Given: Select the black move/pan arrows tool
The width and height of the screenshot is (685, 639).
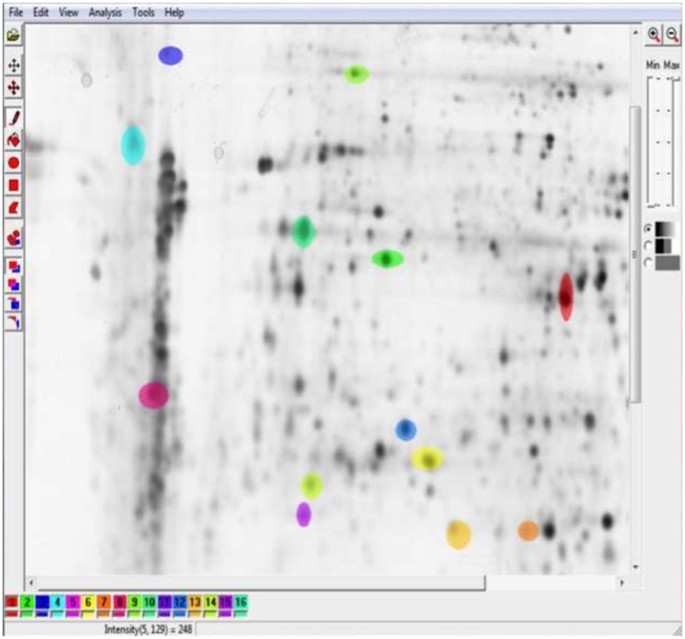Looking at the screenshot, I should click(13, 65).
